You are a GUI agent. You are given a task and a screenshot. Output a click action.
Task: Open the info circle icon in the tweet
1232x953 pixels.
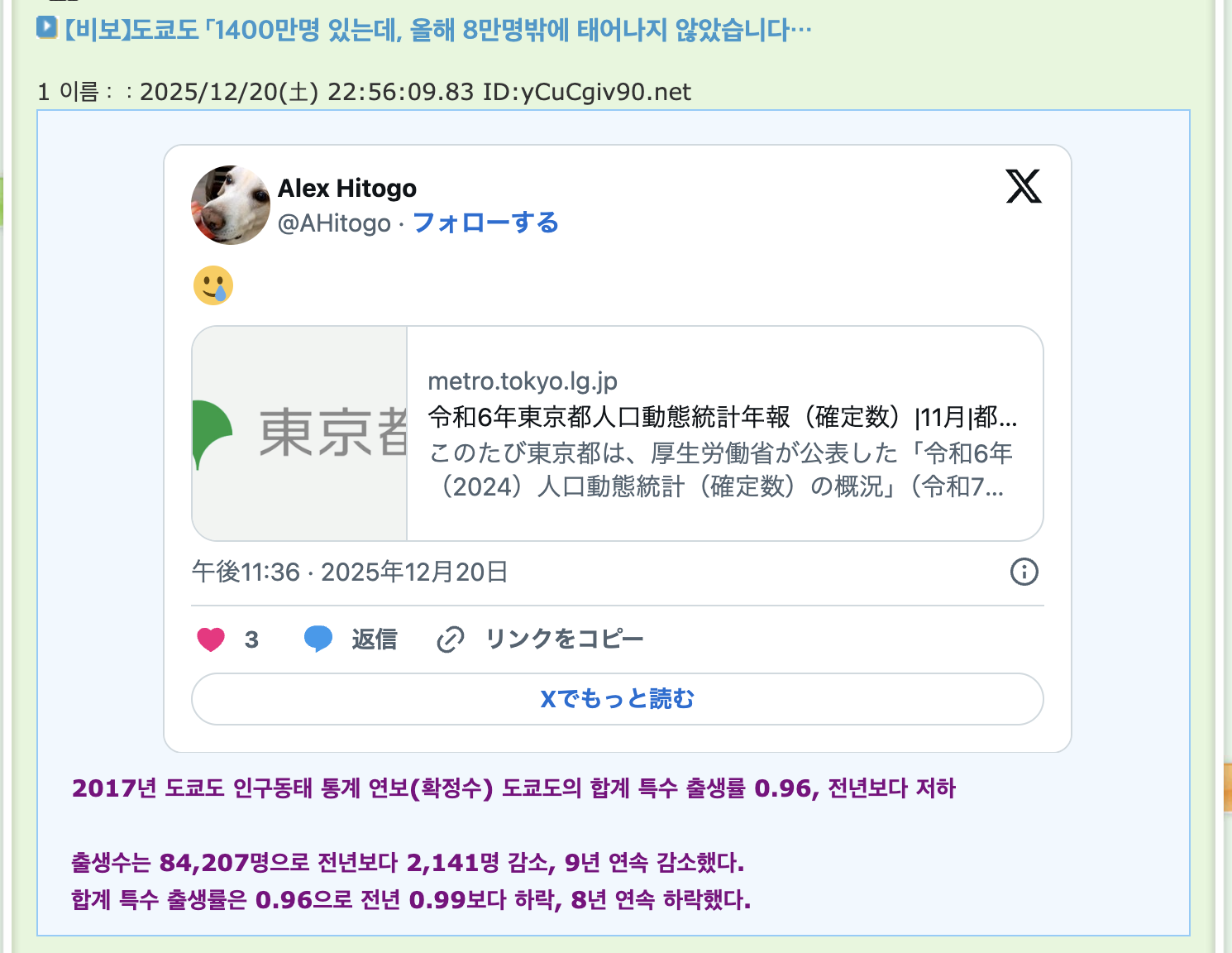[x=1024, y=572]
